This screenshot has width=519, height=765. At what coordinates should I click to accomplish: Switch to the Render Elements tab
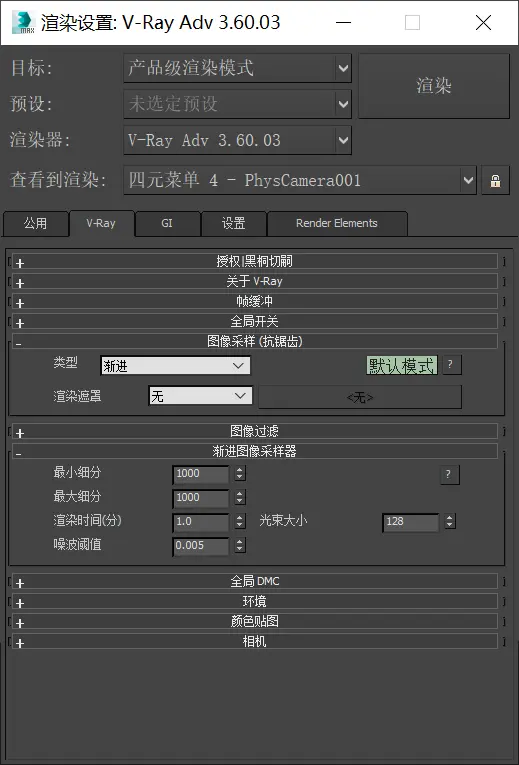337,224
